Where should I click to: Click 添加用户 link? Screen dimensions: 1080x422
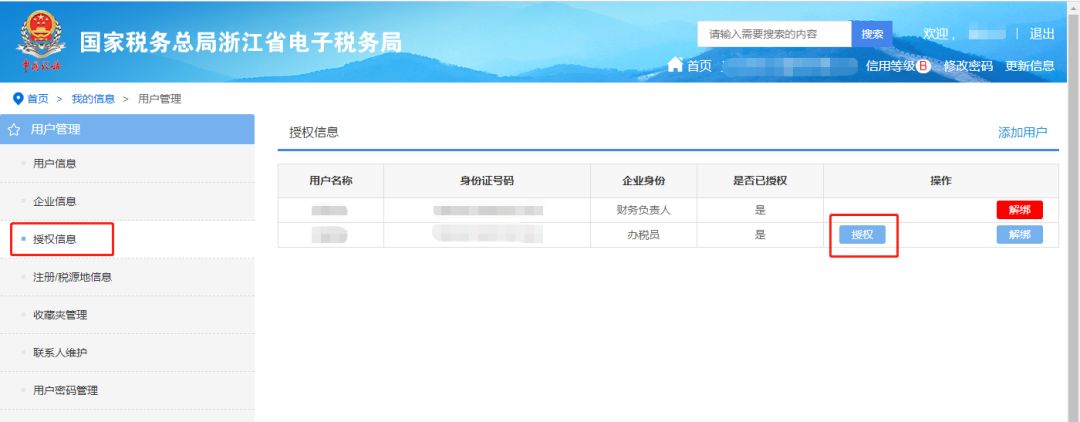coord(1023,133)
